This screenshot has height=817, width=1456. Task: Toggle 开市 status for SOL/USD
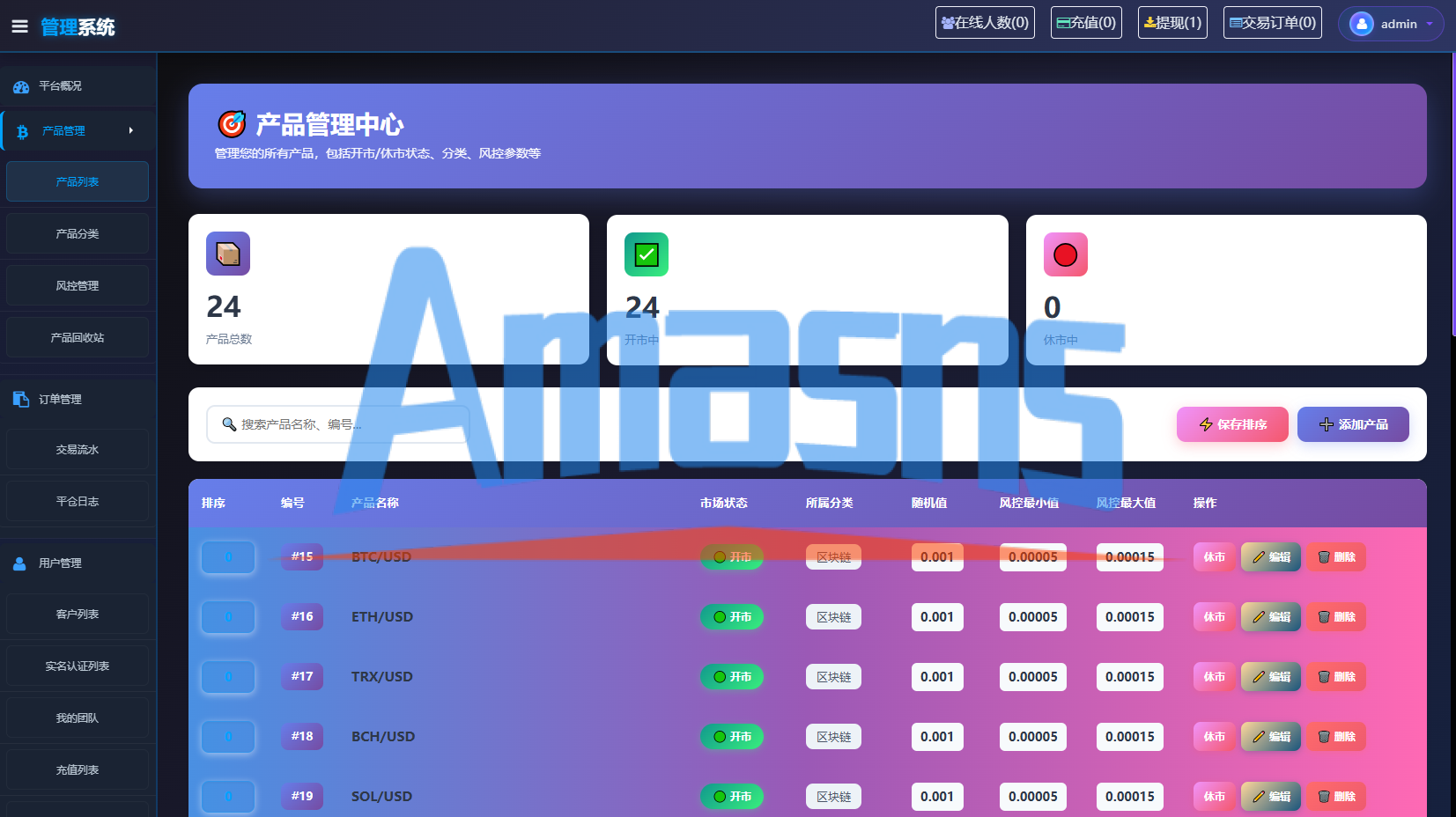(x=732, y=797)
